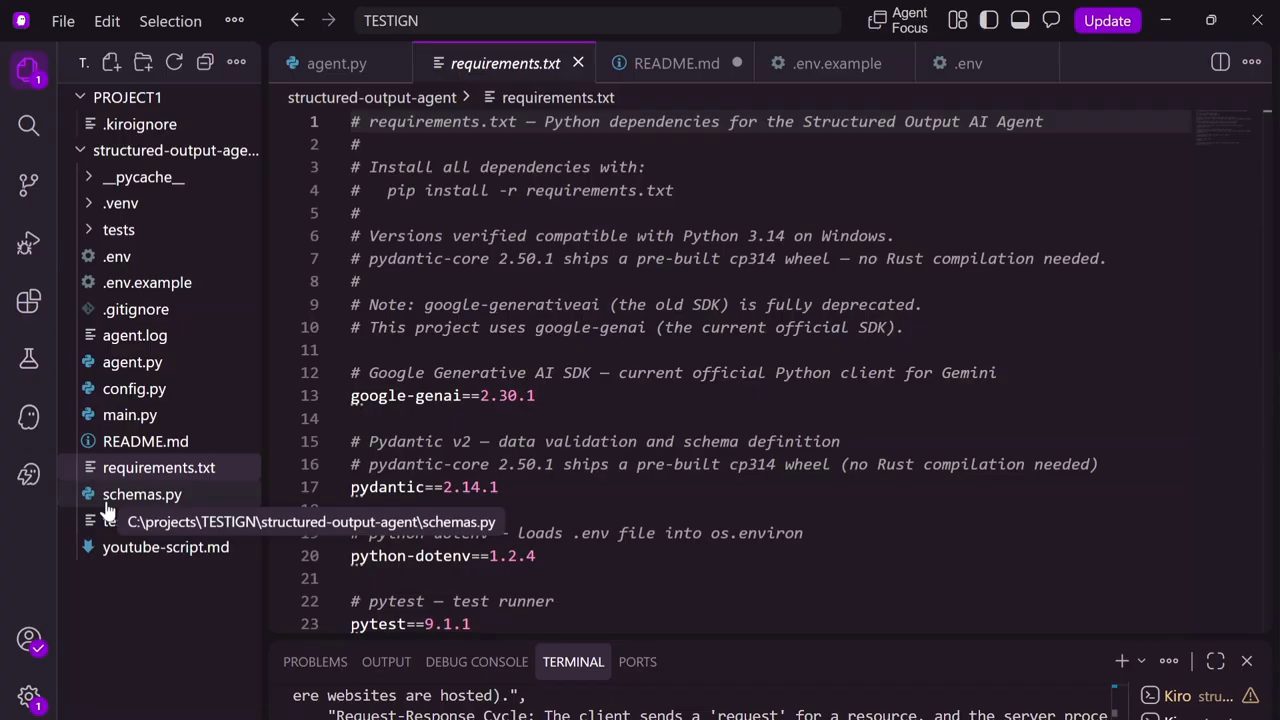Viewport: 1280px width, 720px height.
Task: Open the Search view in activity bar
Action: coord(28,125)
